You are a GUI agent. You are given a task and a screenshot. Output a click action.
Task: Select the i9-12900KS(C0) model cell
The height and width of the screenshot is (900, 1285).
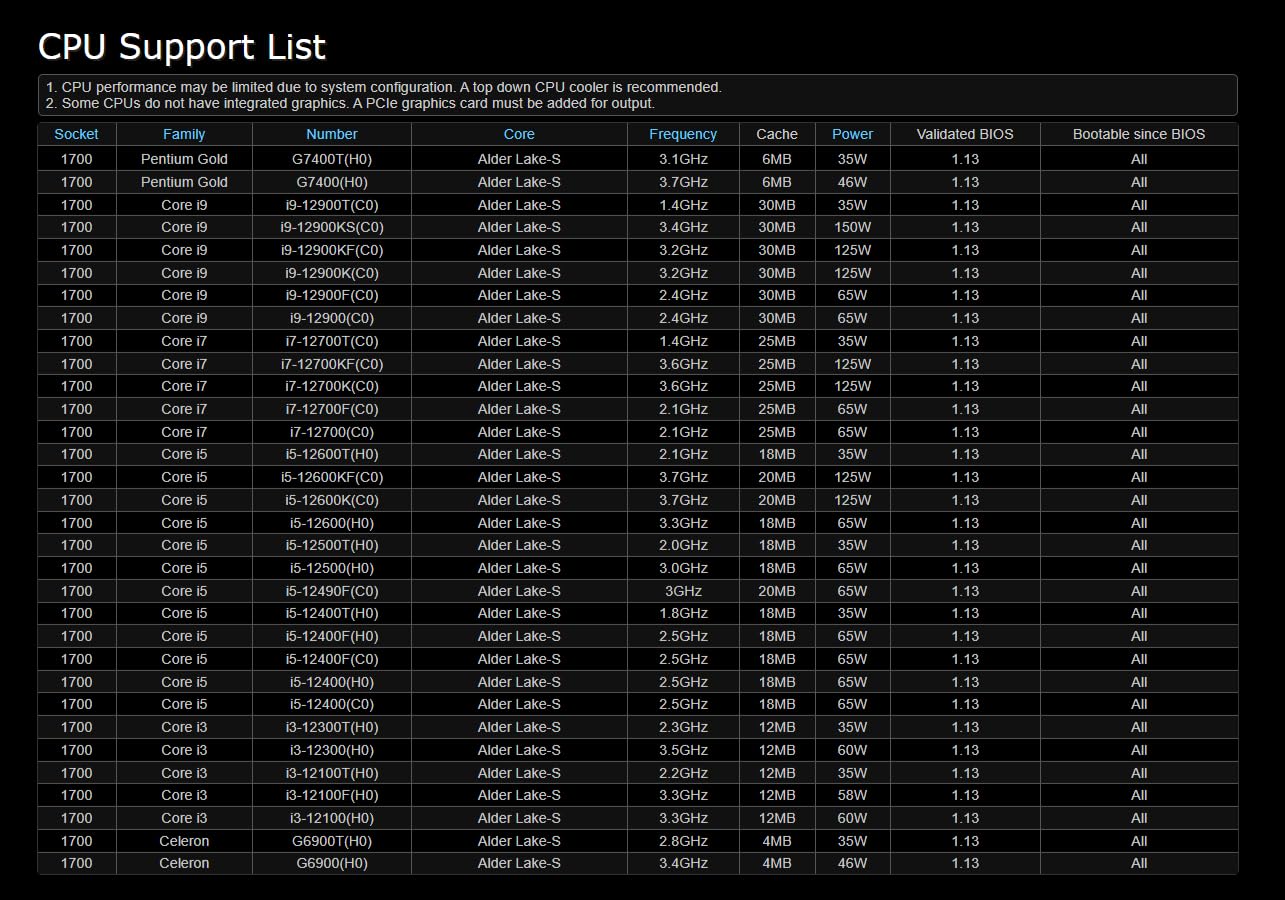click(332, 227)
